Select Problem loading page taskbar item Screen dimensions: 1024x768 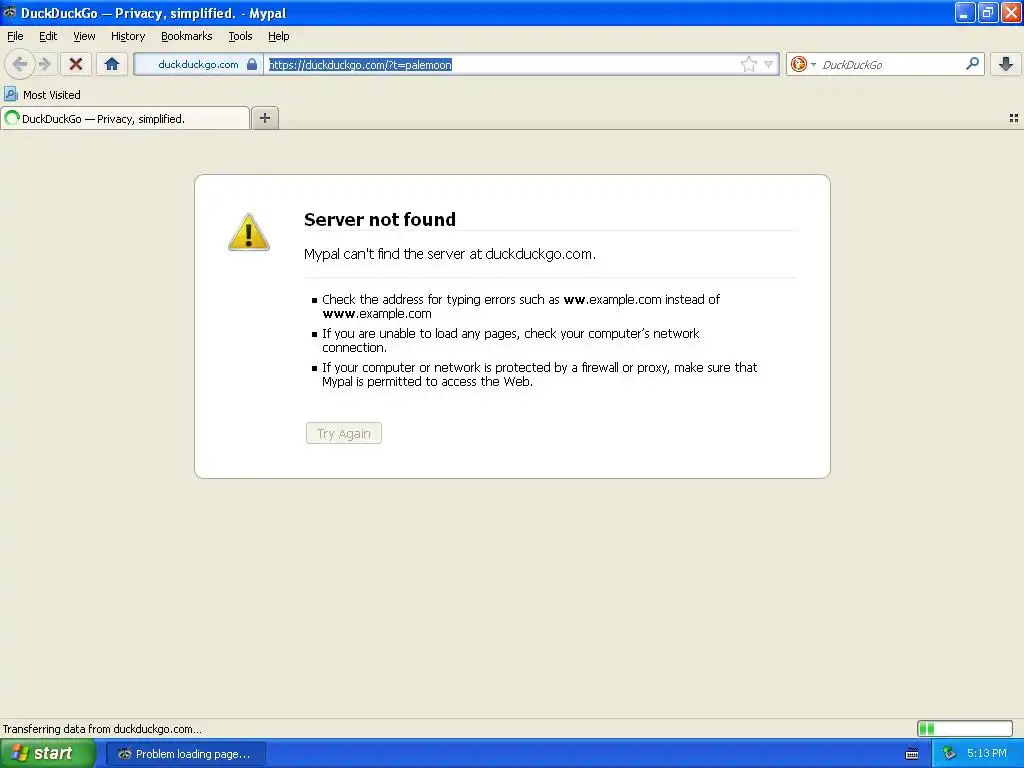pyautogui.click(x=185, y=754)
